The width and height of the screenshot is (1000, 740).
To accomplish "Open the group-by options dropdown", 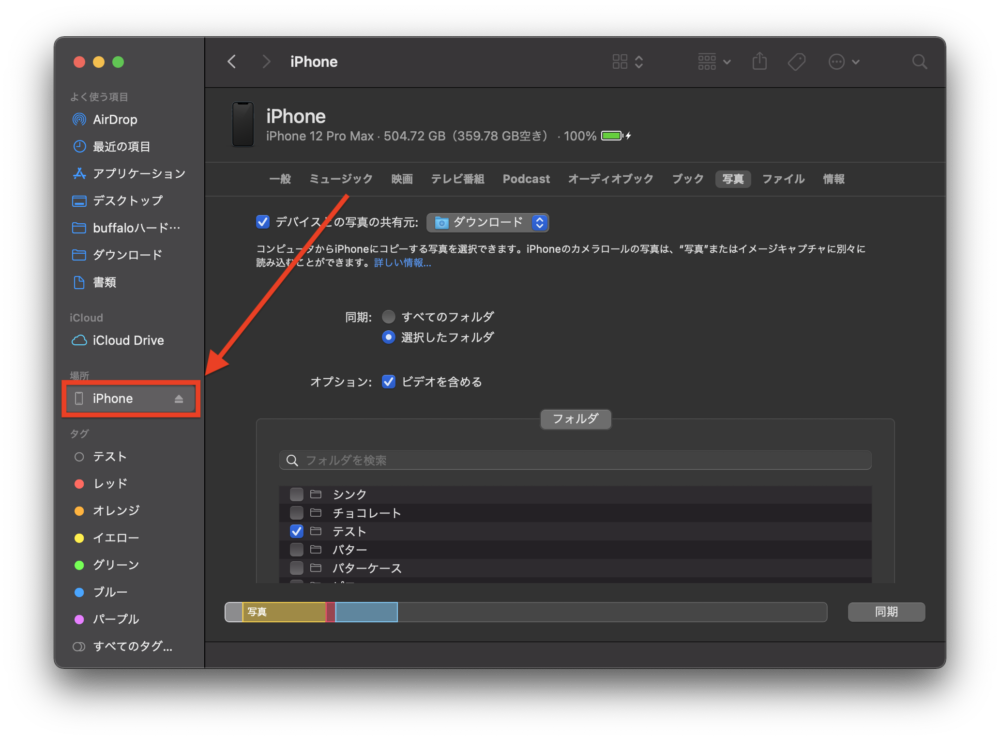I will pos(714,62).
